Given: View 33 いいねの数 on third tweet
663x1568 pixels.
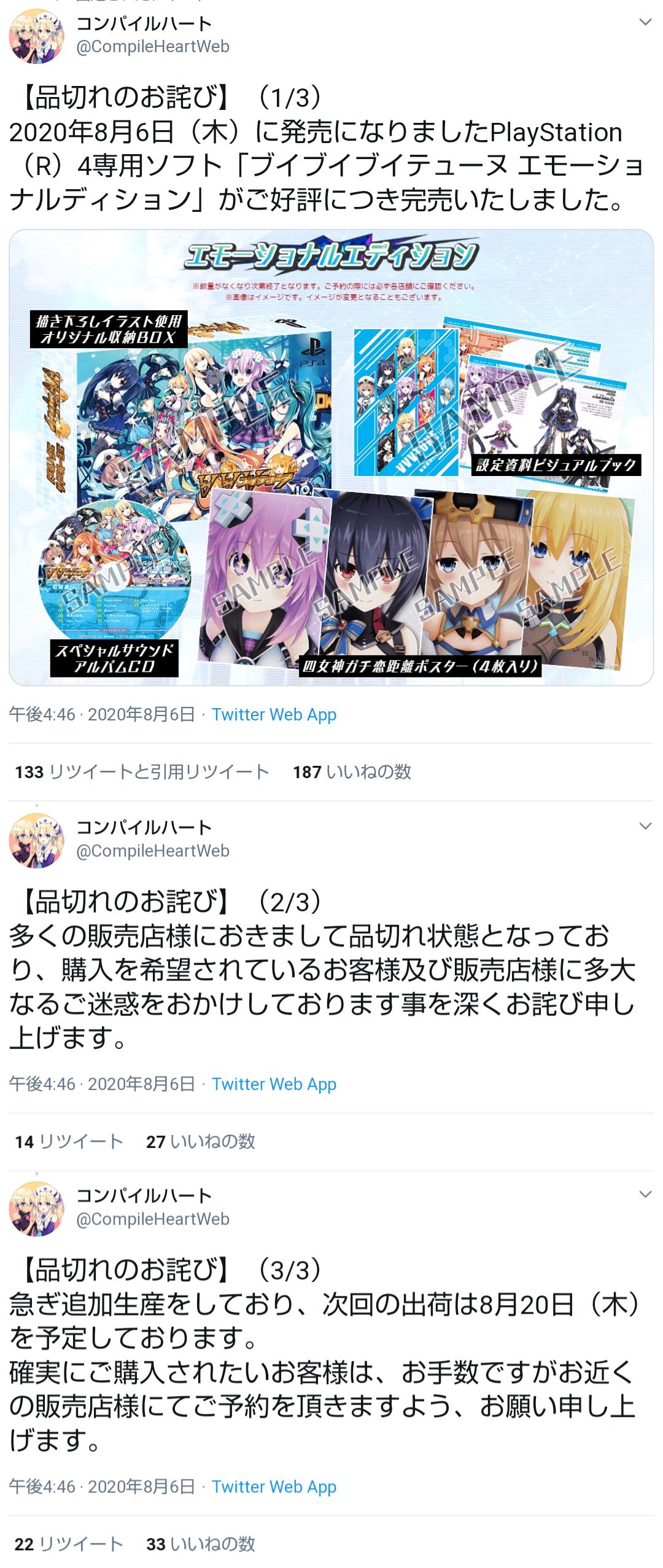Looking at the screenshot, I should 200,1544.
